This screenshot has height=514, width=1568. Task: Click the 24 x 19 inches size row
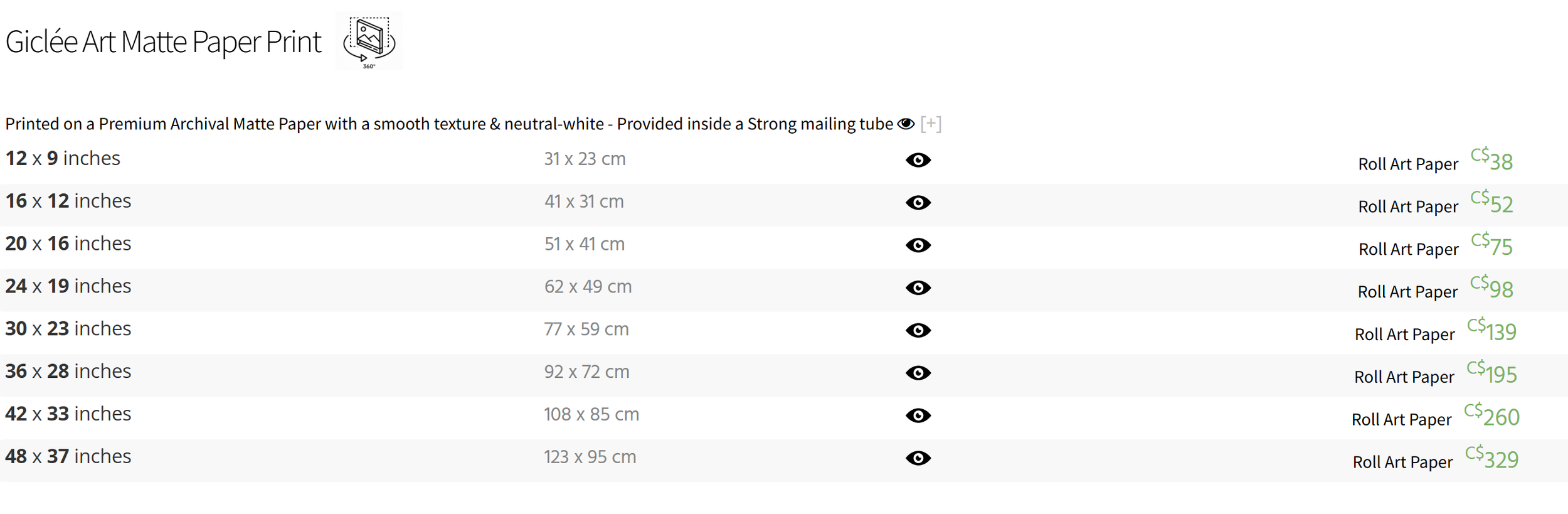tap(68, 286)
